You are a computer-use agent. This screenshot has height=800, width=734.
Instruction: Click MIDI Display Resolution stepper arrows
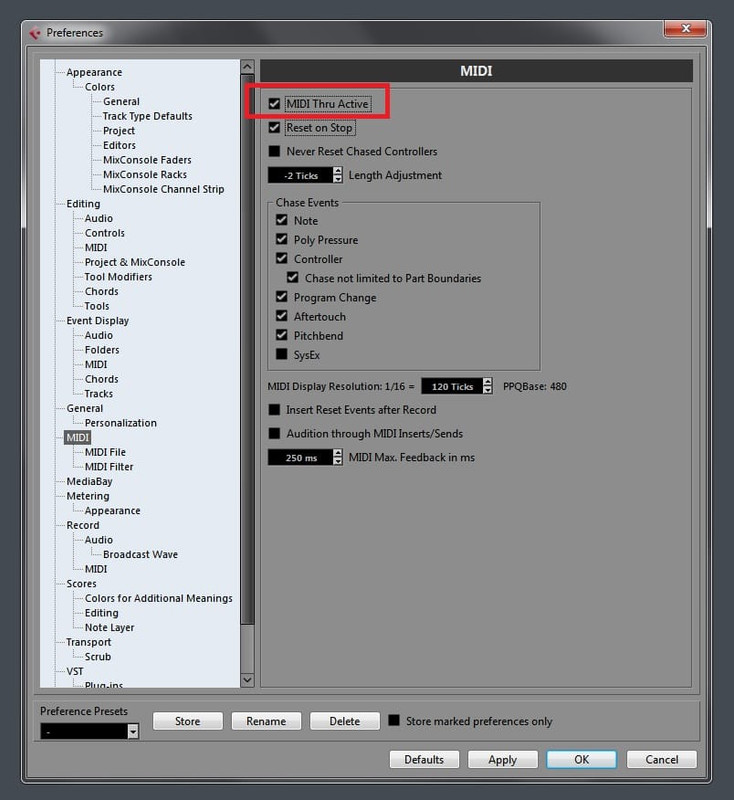[488, 386]
